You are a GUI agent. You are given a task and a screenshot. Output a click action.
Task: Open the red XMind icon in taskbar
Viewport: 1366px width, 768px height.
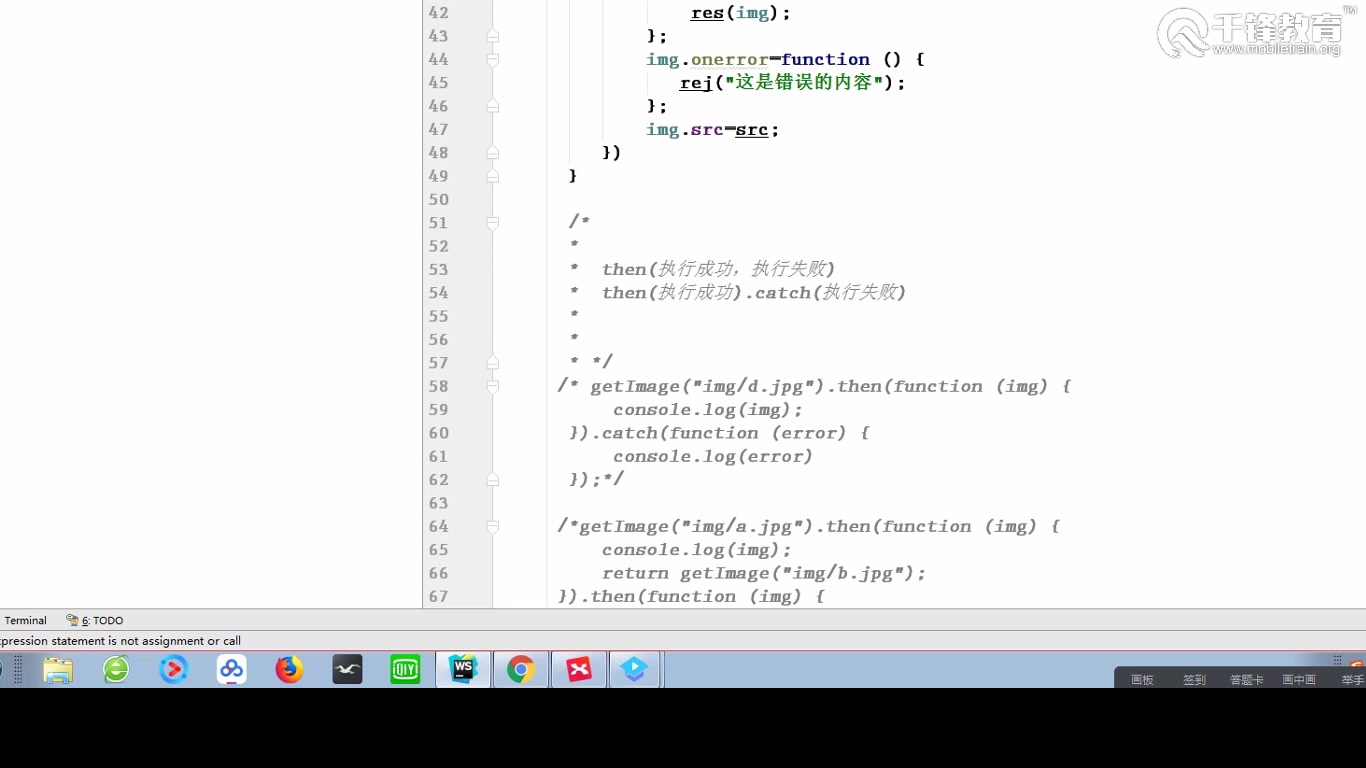579,669
